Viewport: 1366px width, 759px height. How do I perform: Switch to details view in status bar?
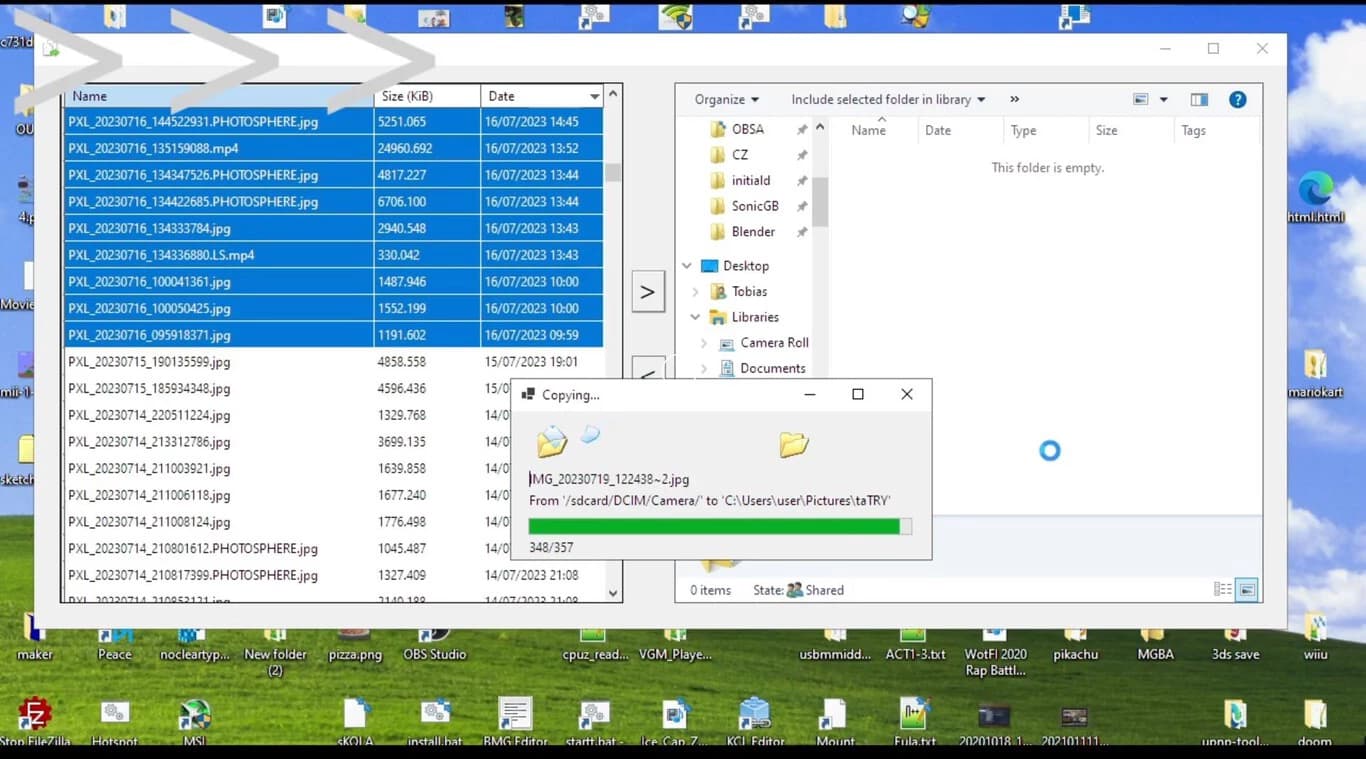1223,590
